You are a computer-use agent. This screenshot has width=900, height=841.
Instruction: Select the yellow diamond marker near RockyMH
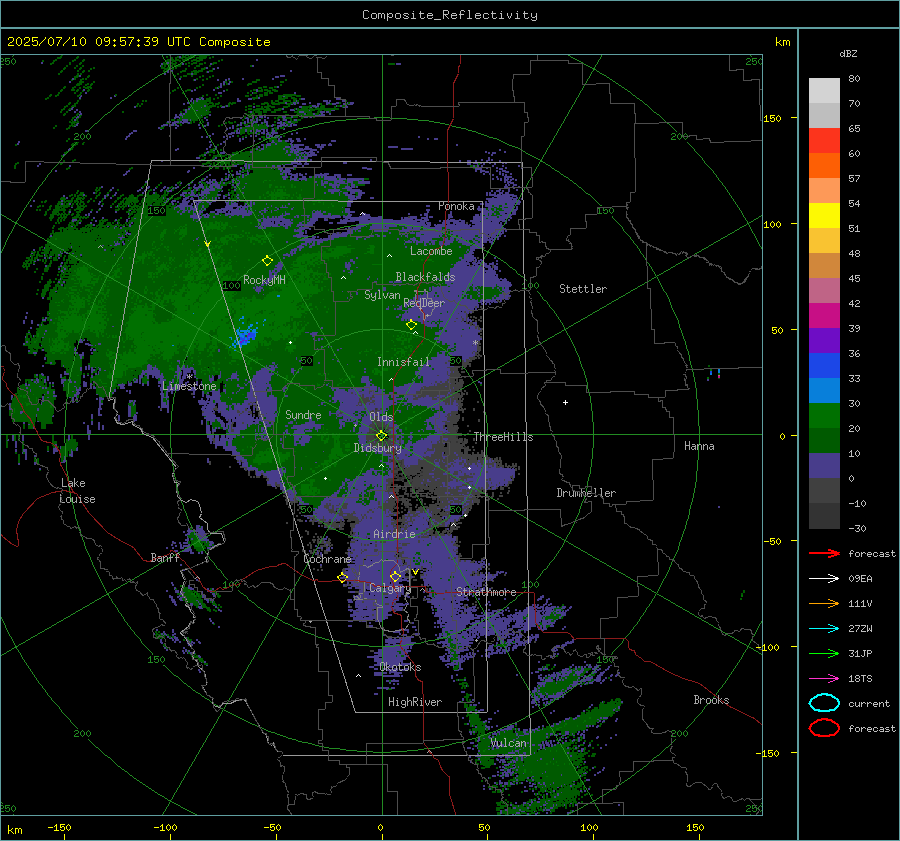pos(267,261)
